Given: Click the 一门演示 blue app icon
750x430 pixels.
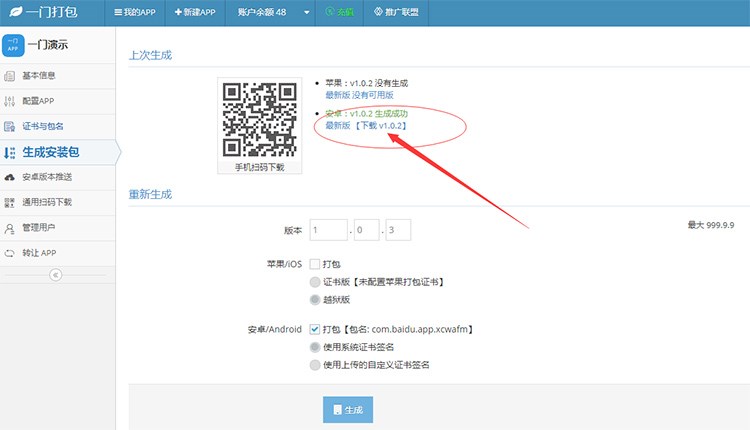Looking at the screenshot, I should 13,45.
